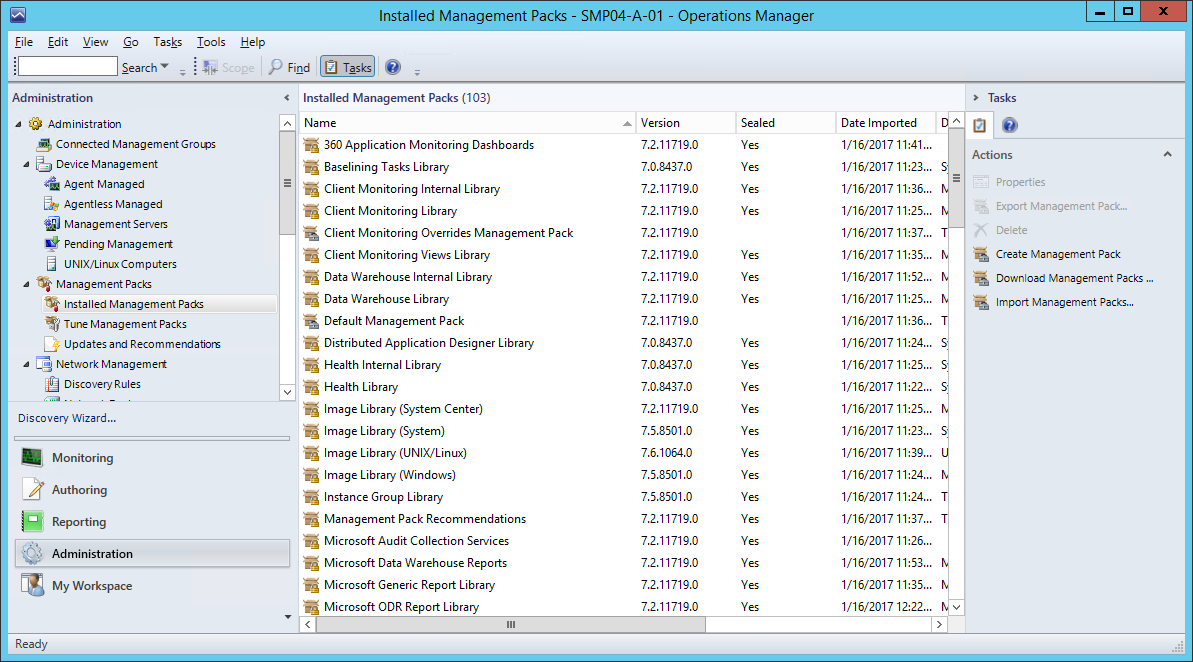Open the Tools menu

(x=210, y=42)
